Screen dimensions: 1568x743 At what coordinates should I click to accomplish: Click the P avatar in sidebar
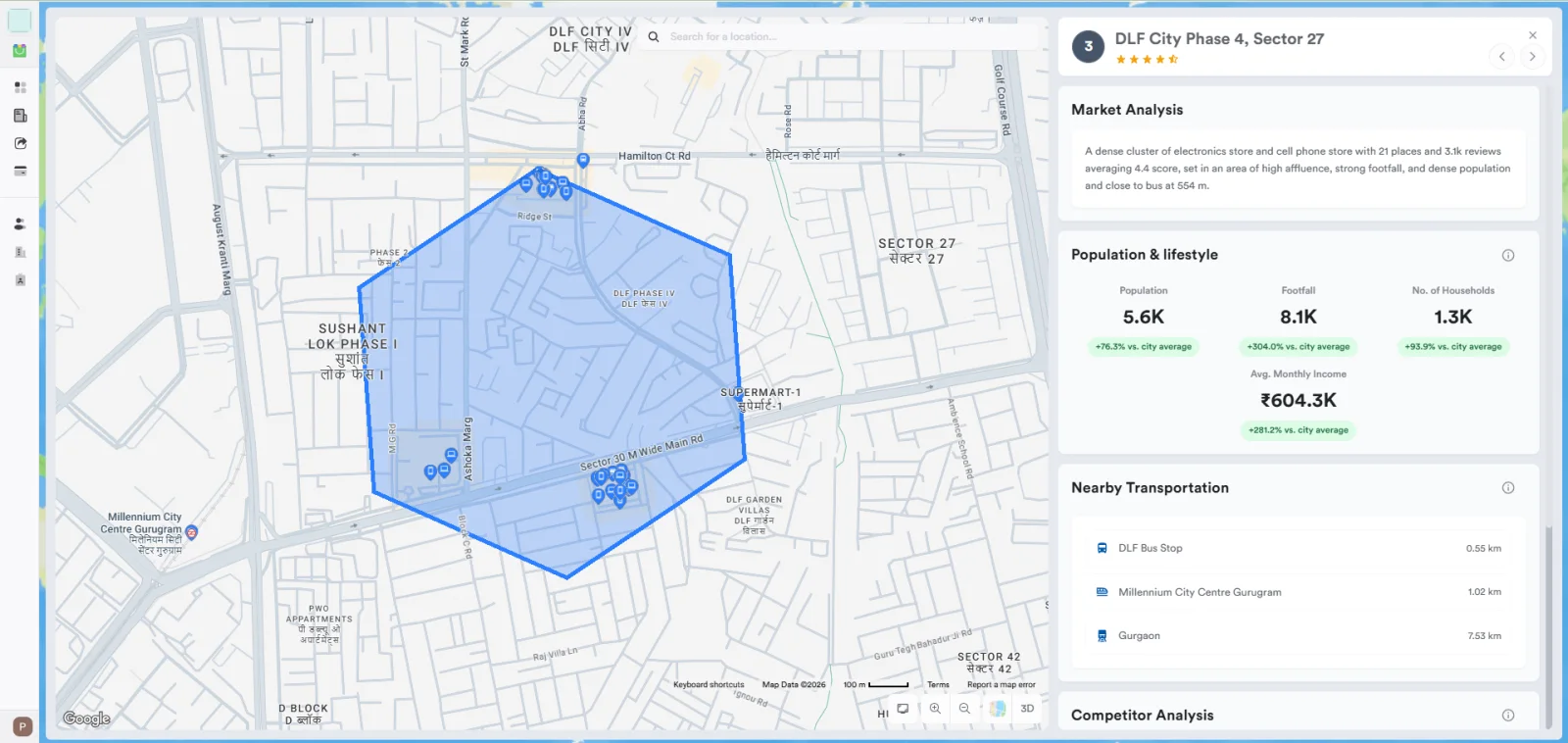[x=23, y=726]
